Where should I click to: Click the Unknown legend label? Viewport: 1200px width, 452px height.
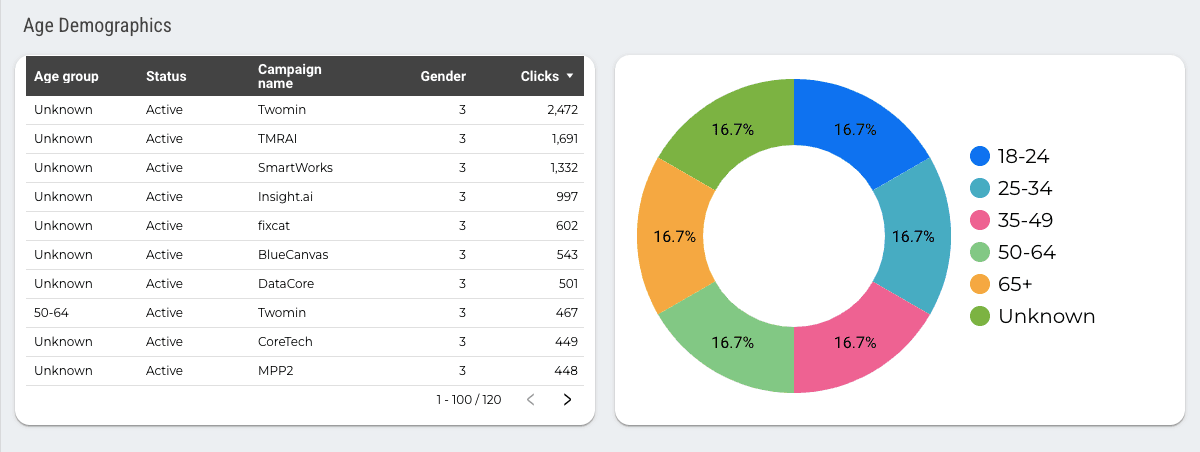tap(1047, 316)
